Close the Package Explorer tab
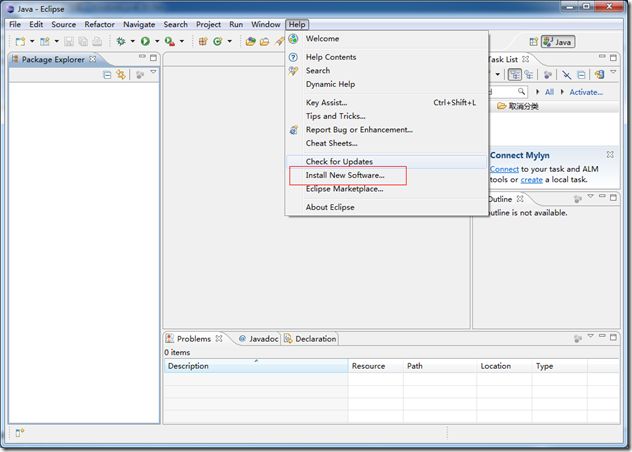The width and height of the screenshot is (632, 452). tap(93, 59)
